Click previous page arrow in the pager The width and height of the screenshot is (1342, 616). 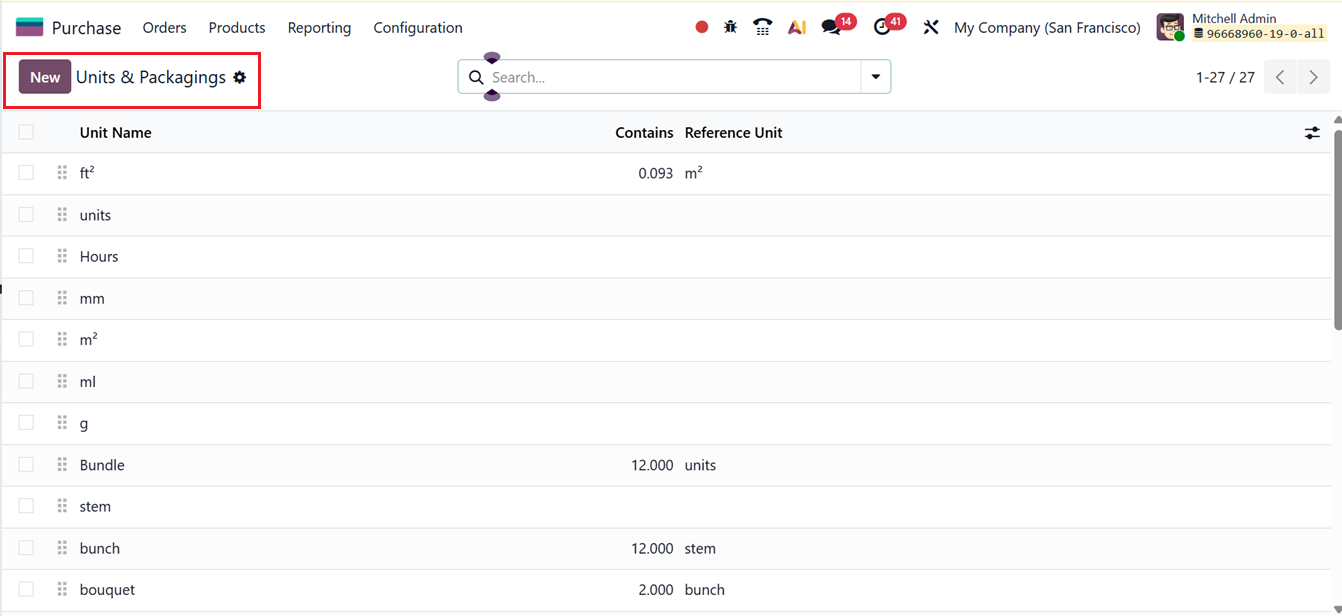click(x=1280, y=76)
